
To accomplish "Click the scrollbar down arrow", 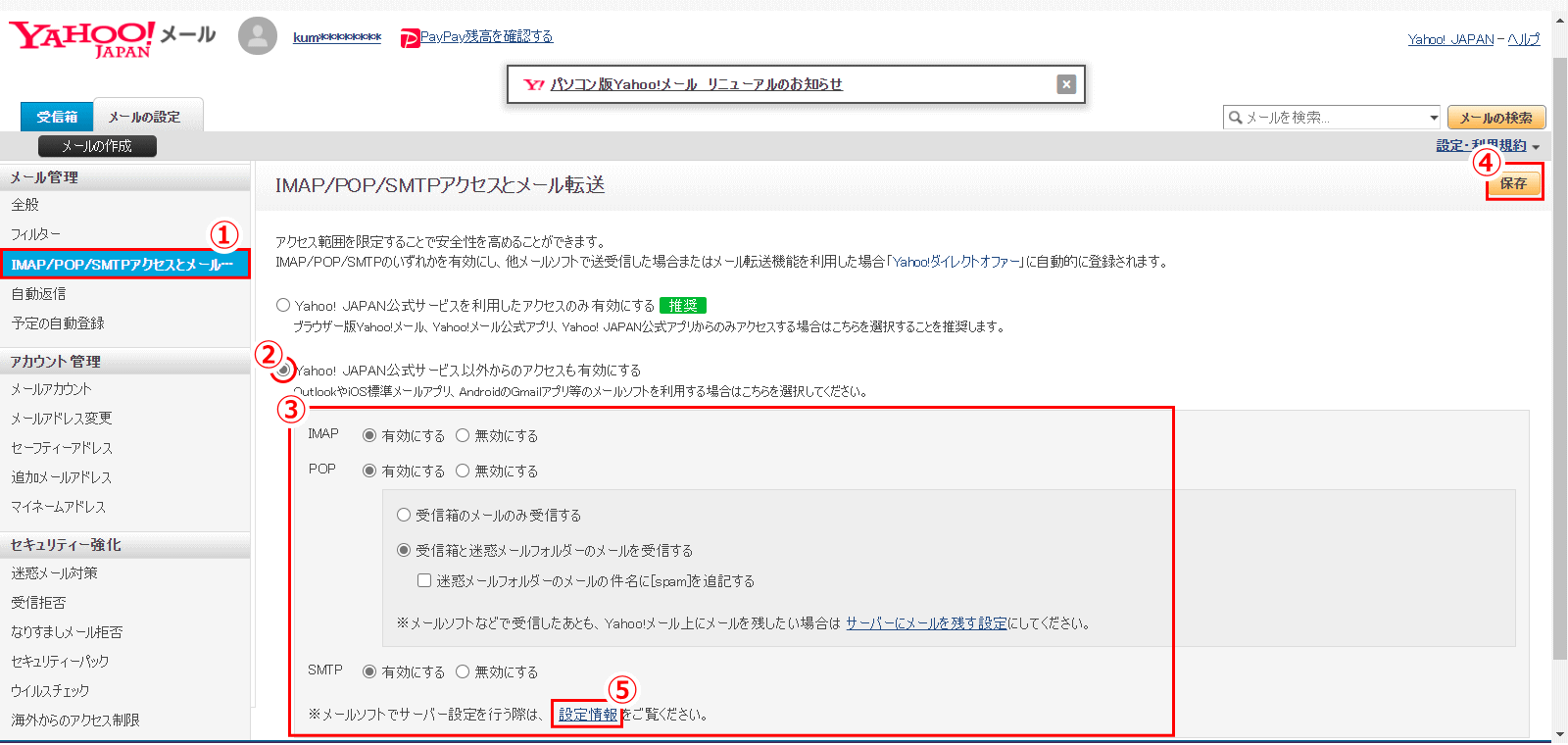I will 1559,734.
